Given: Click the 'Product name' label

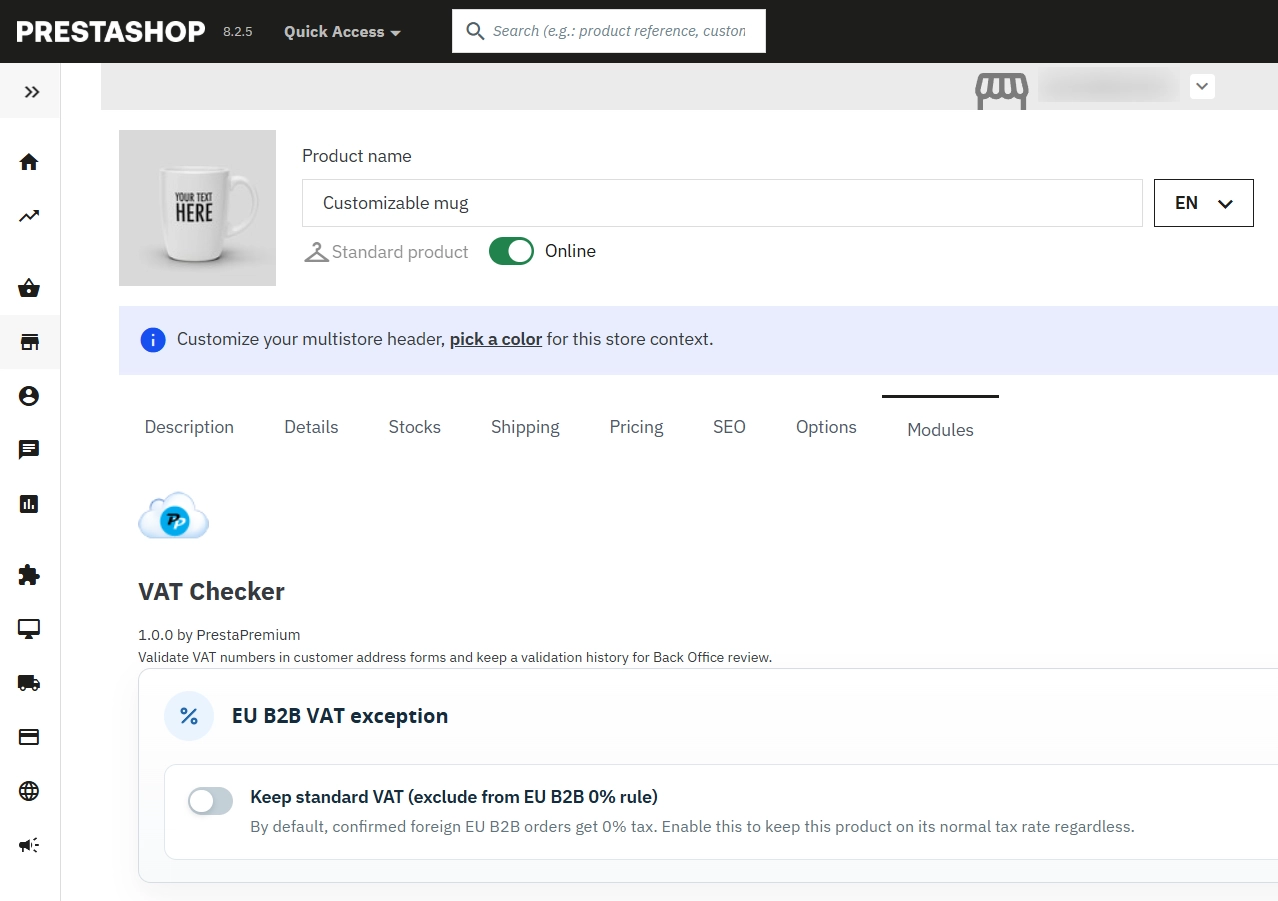Looking at the screenshot, I should coord(357,156).
